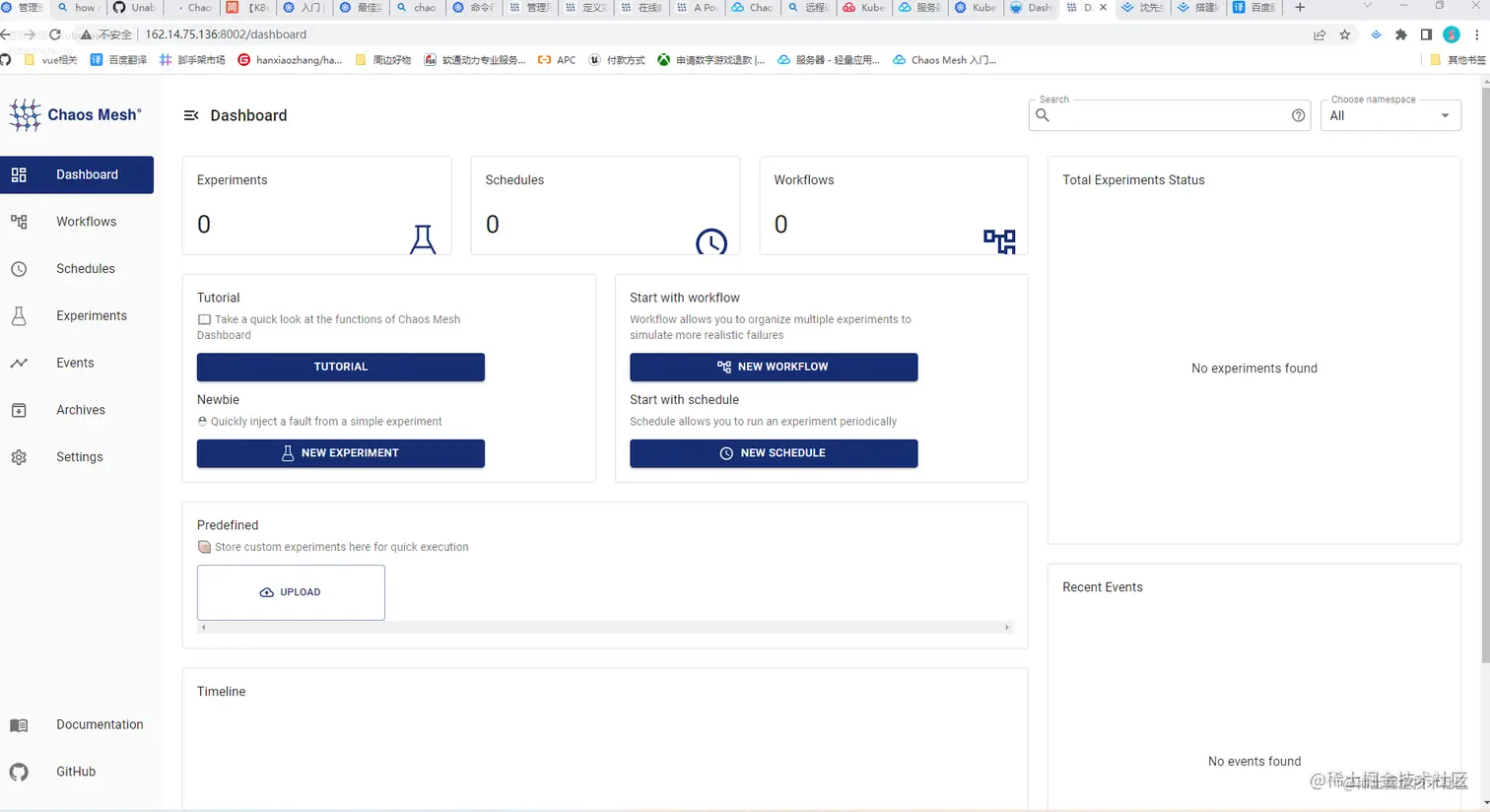
Task: Open the Chrome three-dot menu
Action: coord(1477,34)
